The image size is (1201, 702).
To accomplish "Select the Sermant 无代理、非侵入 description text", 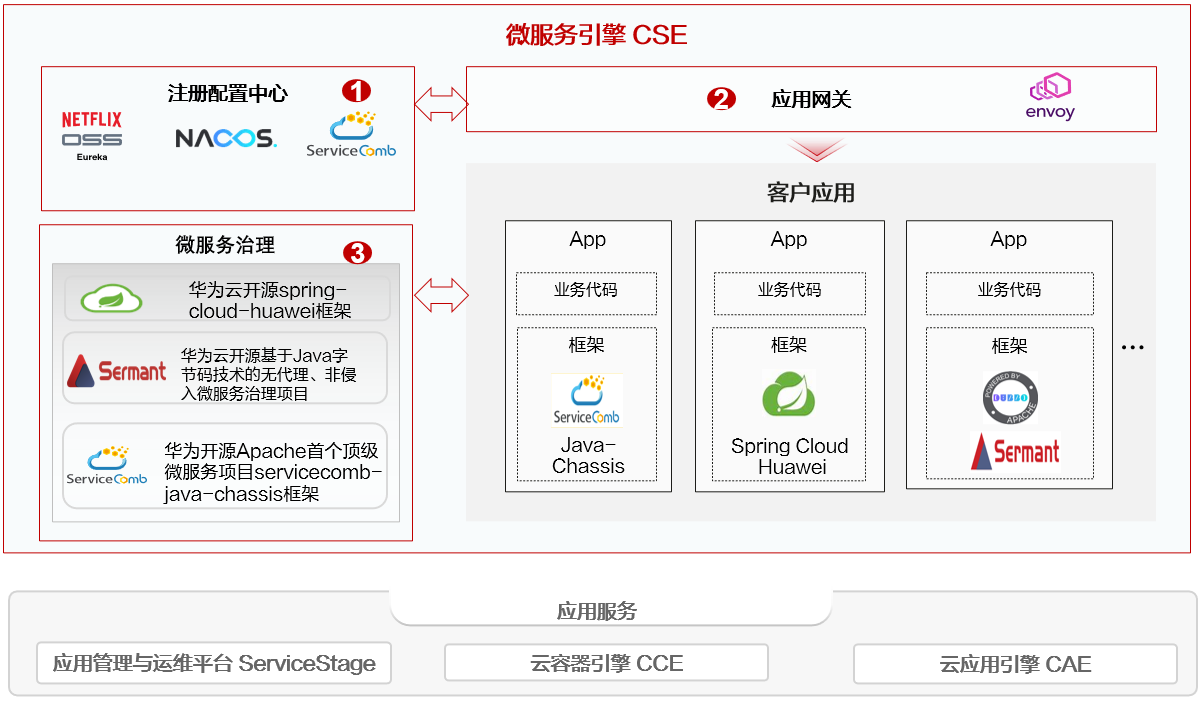I will pyautogui.click(x=268, y=374).
